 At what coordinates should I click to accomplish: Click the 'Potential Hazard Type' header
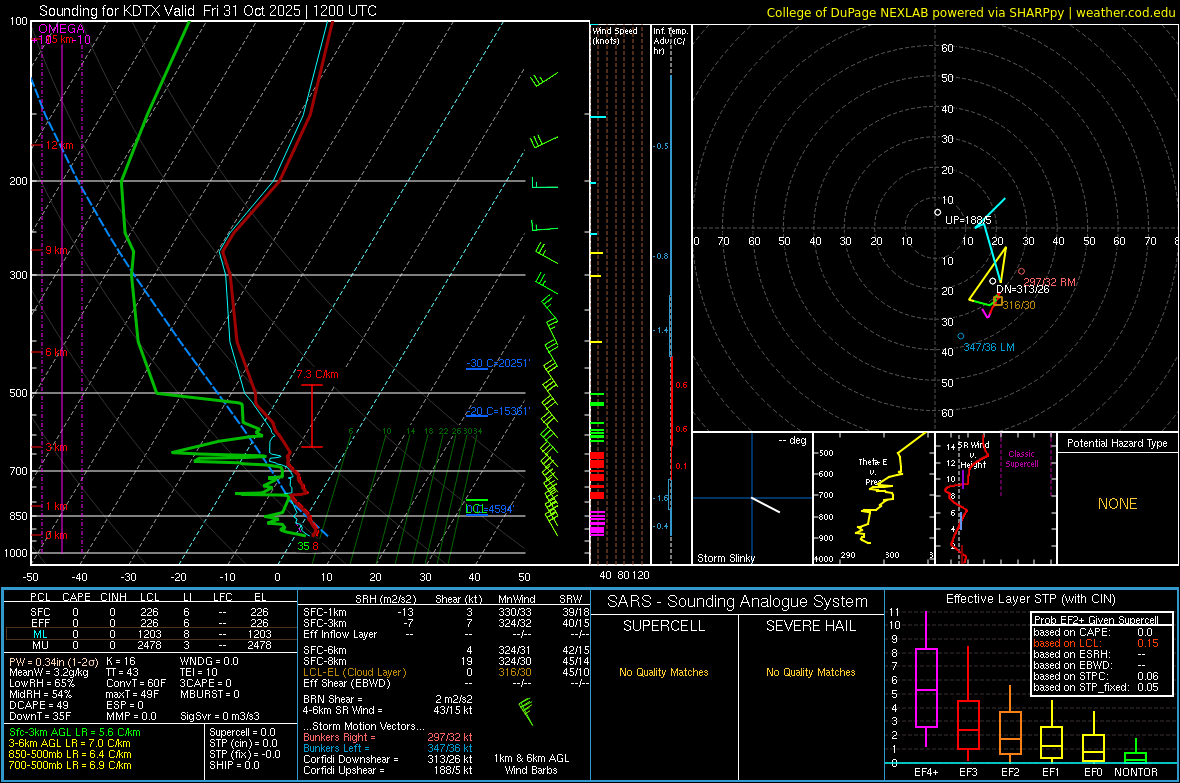pos(1117,443)
